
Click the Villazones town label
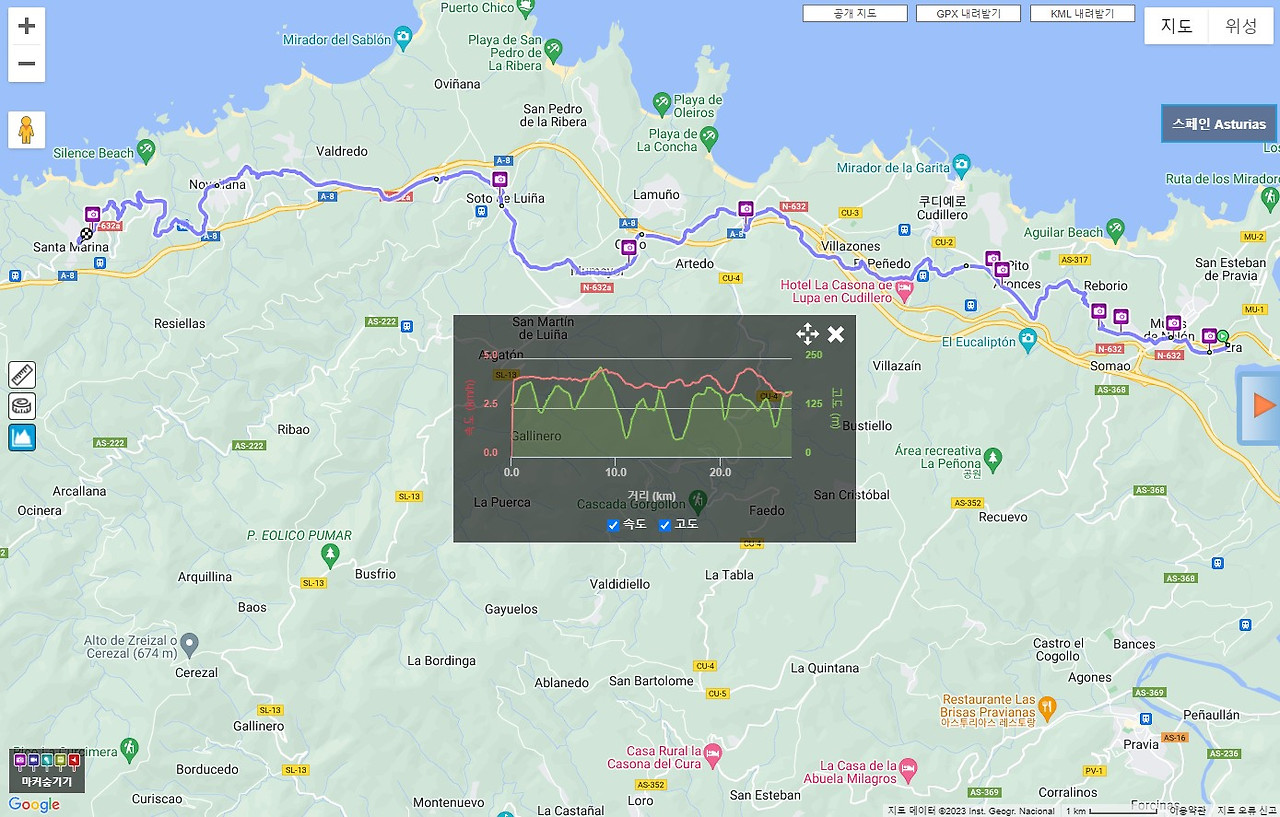850,246
